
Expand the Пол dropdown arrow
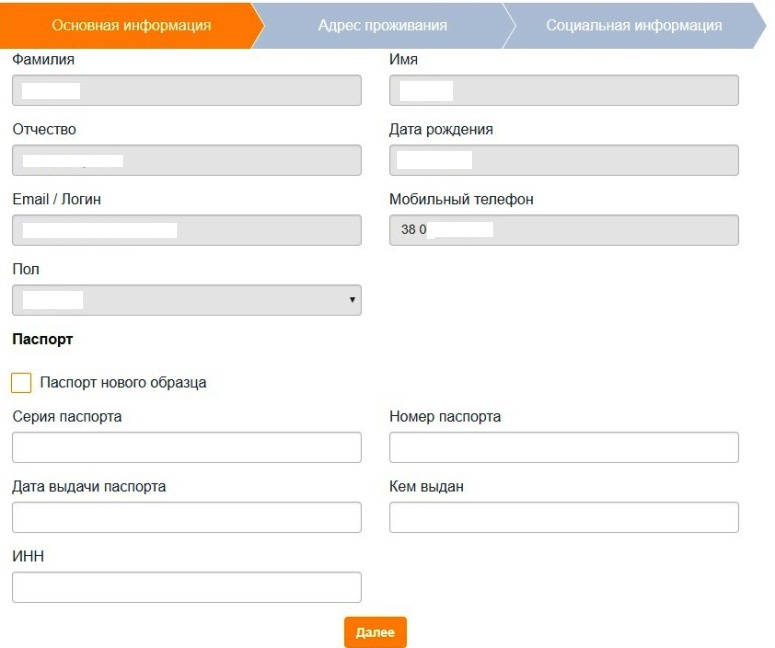tap(352, 300)
